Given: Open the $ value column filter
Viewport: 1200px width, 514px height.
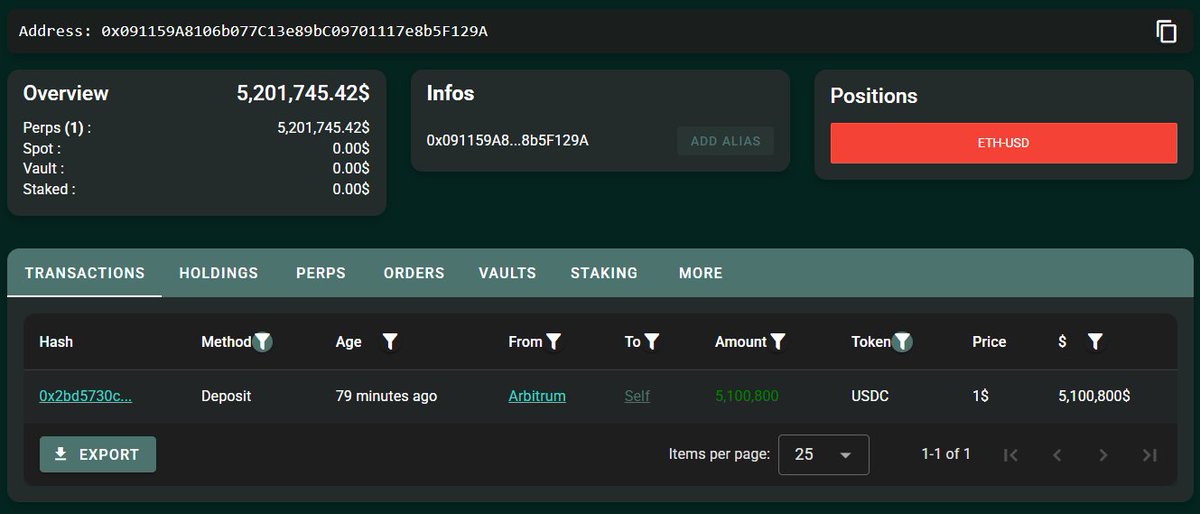Looking at the screenshot, I should [1094, 342].
